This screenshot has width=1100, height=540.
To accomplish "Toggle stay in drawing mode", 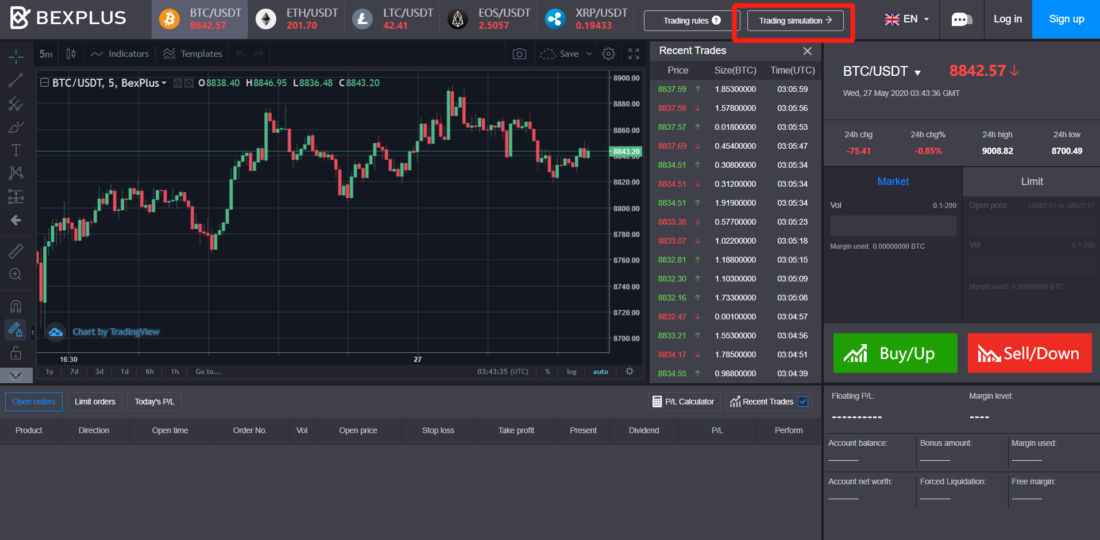I will 15,329.
